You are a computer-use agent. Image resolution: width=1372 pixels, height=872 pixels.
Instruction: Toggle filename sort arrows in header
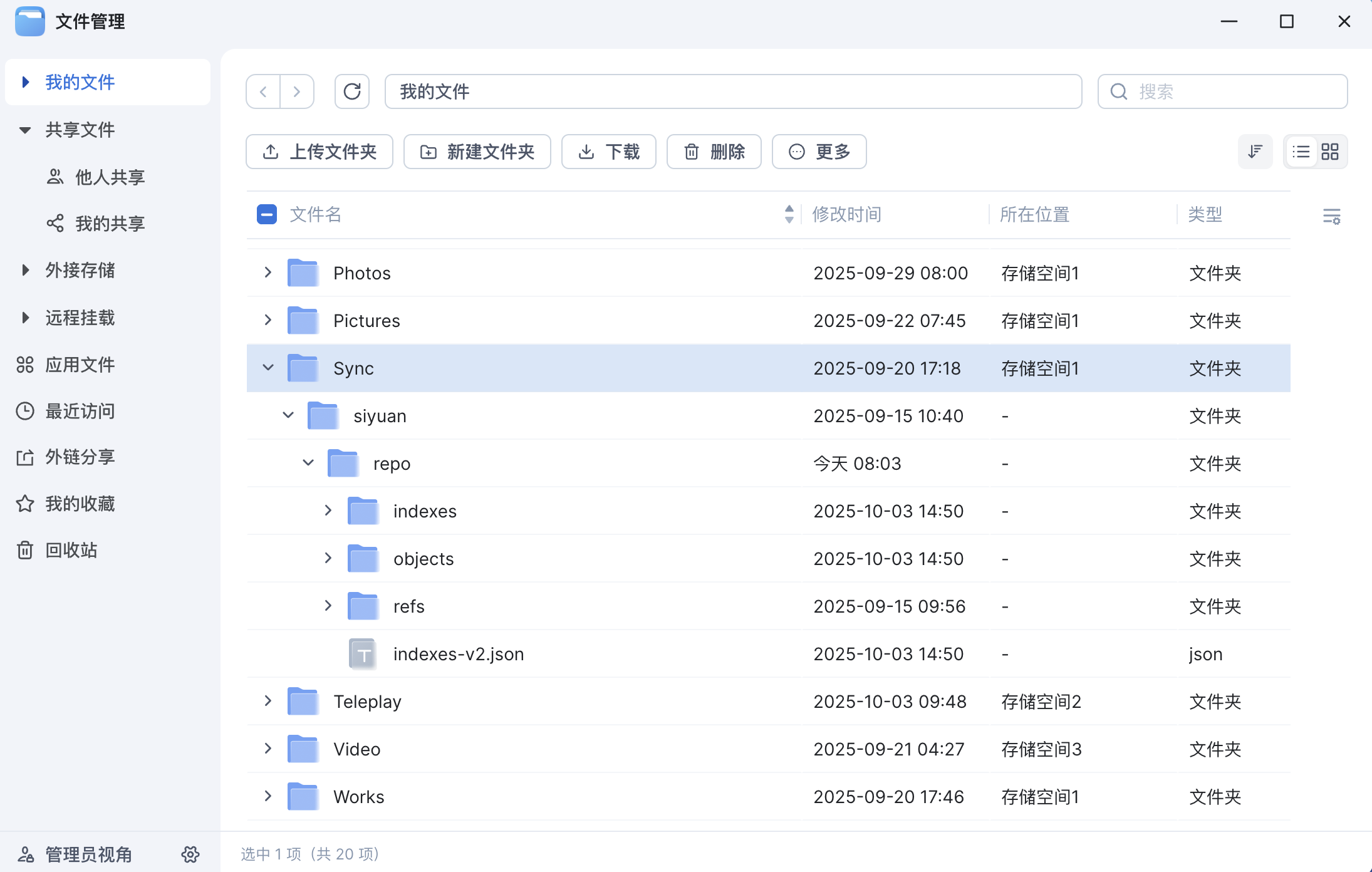(x=789, y=214)
